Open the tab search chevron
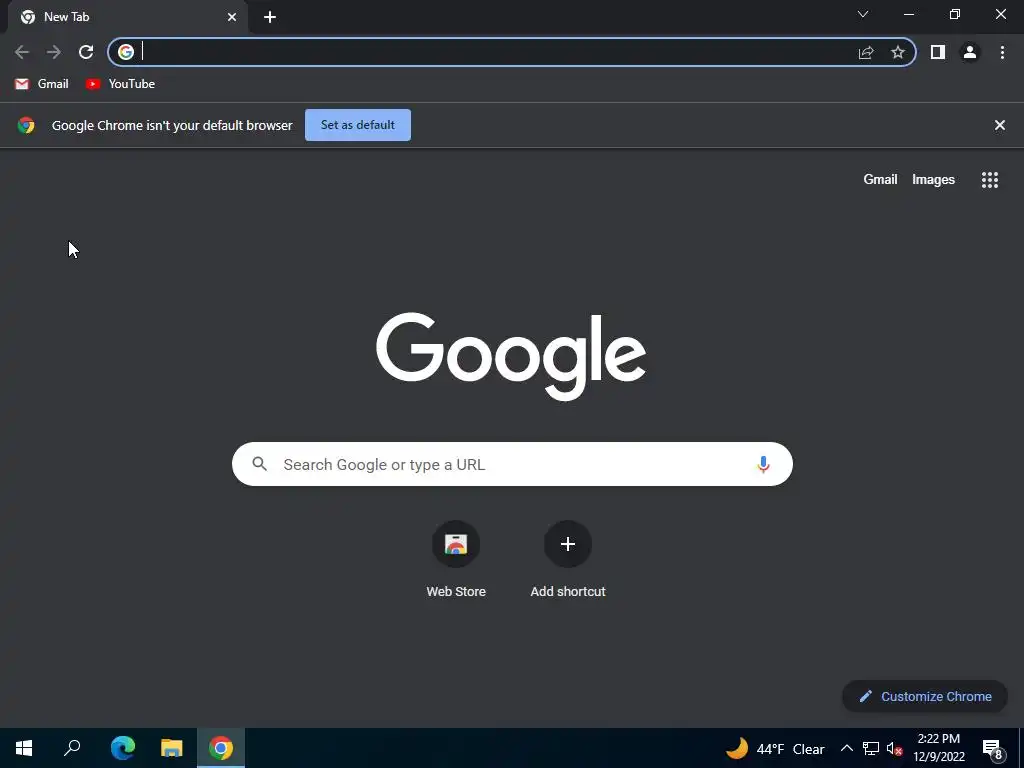This screenshot has height=768, width=1024. coord(863,14)
